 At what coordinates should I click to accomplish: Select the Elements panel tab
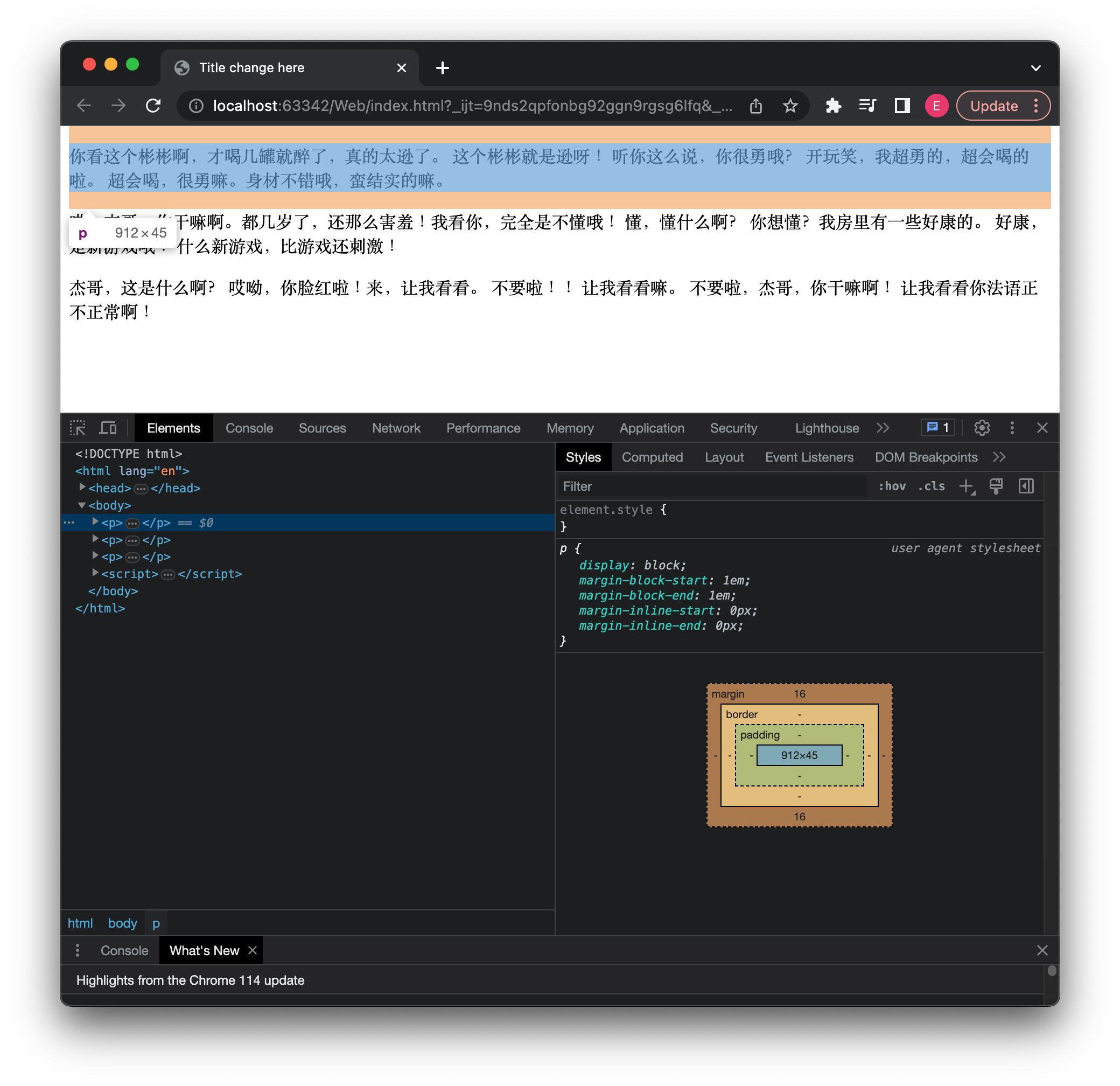[x=173, y=428]
